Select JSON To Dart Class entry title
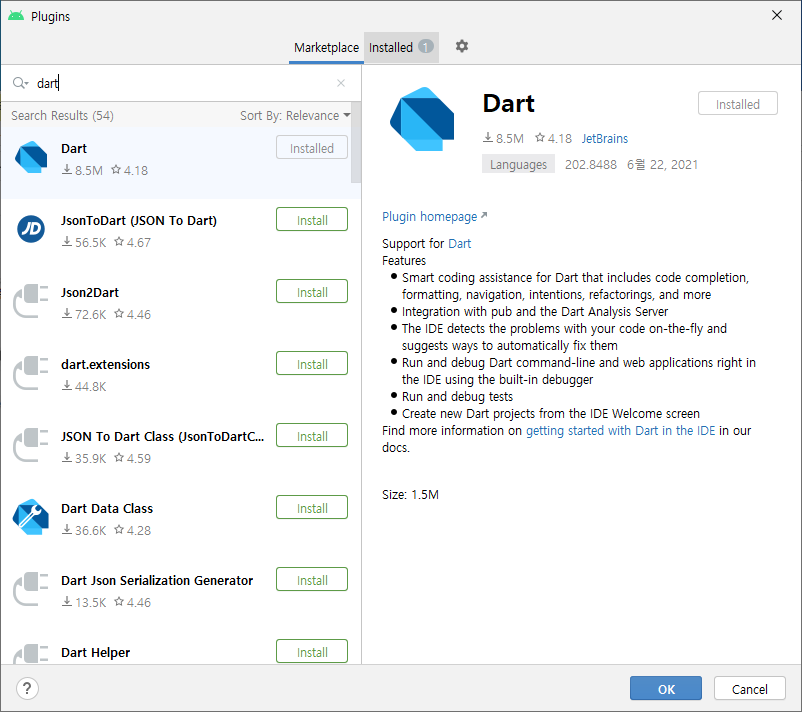This screenshot has height=712, width=802. tap(162, 437)
